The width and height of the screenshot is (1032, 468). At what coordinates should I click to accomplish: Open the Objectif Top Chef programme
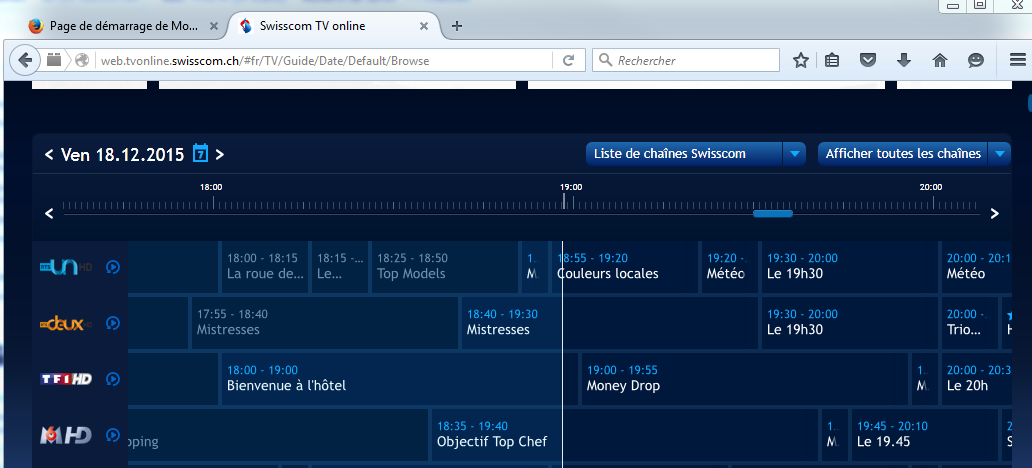(x=625, y=435)
